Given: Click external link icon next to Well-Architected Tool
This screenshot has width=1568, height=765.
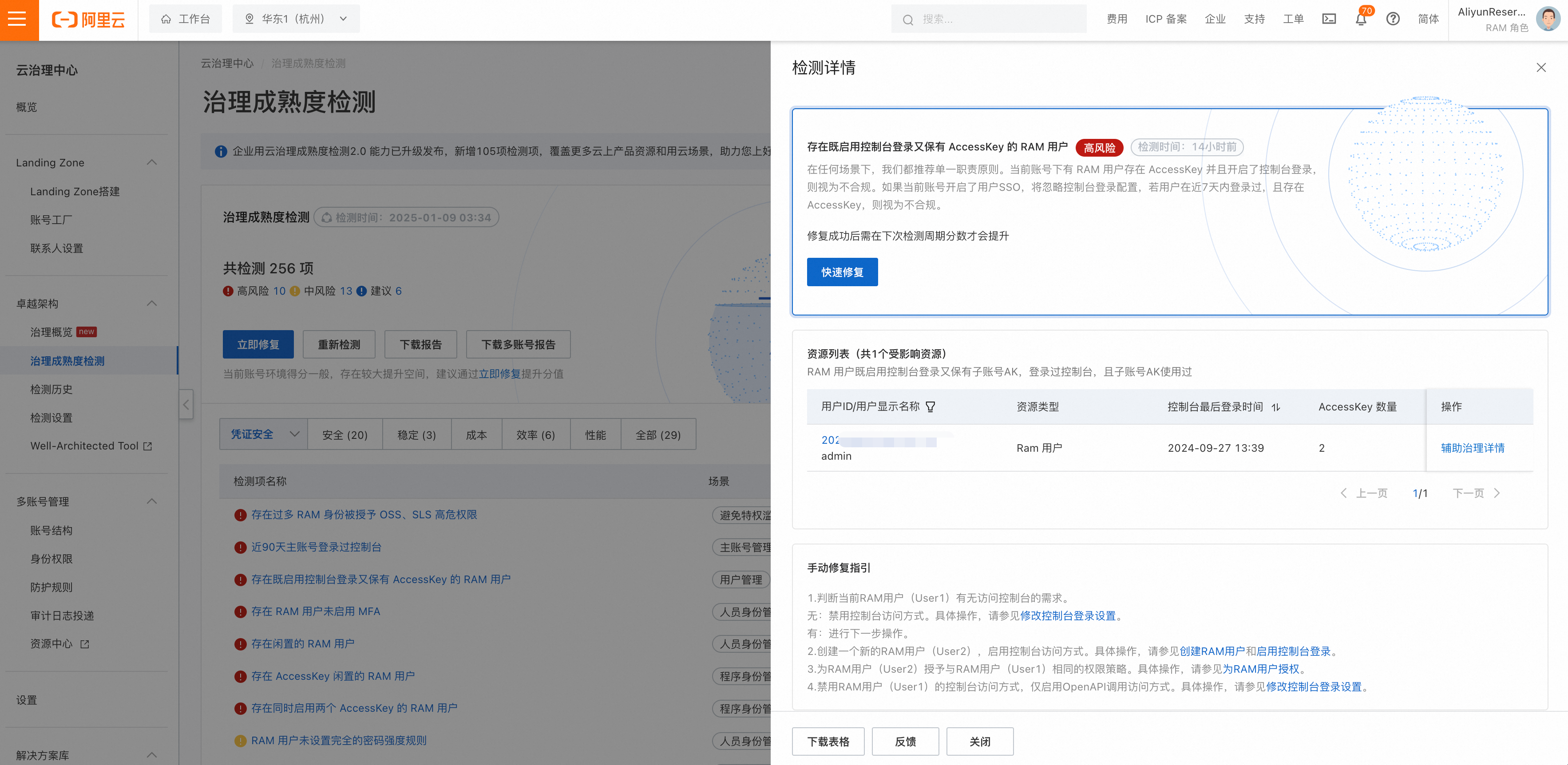Looking at the screenshot, I should [x=147, y=446].
